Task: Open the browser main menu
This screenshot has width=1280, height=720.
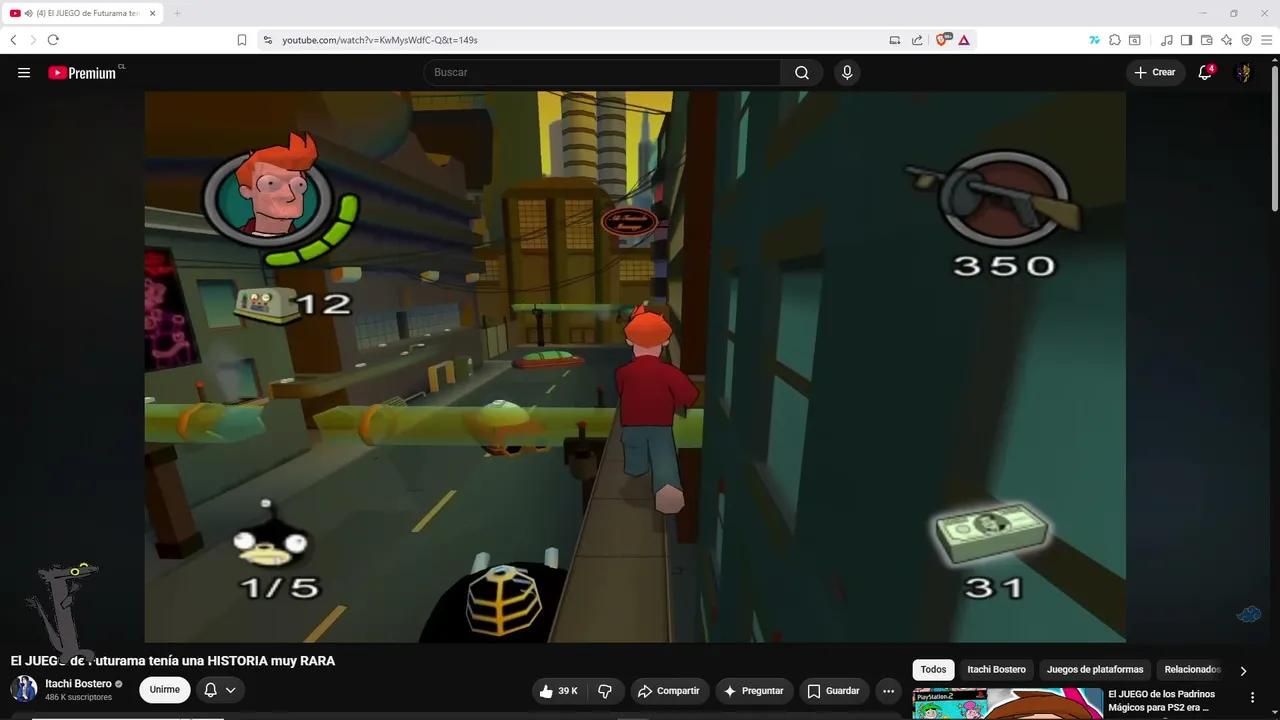Action: pyautogui.click(x=1267, y=40)
